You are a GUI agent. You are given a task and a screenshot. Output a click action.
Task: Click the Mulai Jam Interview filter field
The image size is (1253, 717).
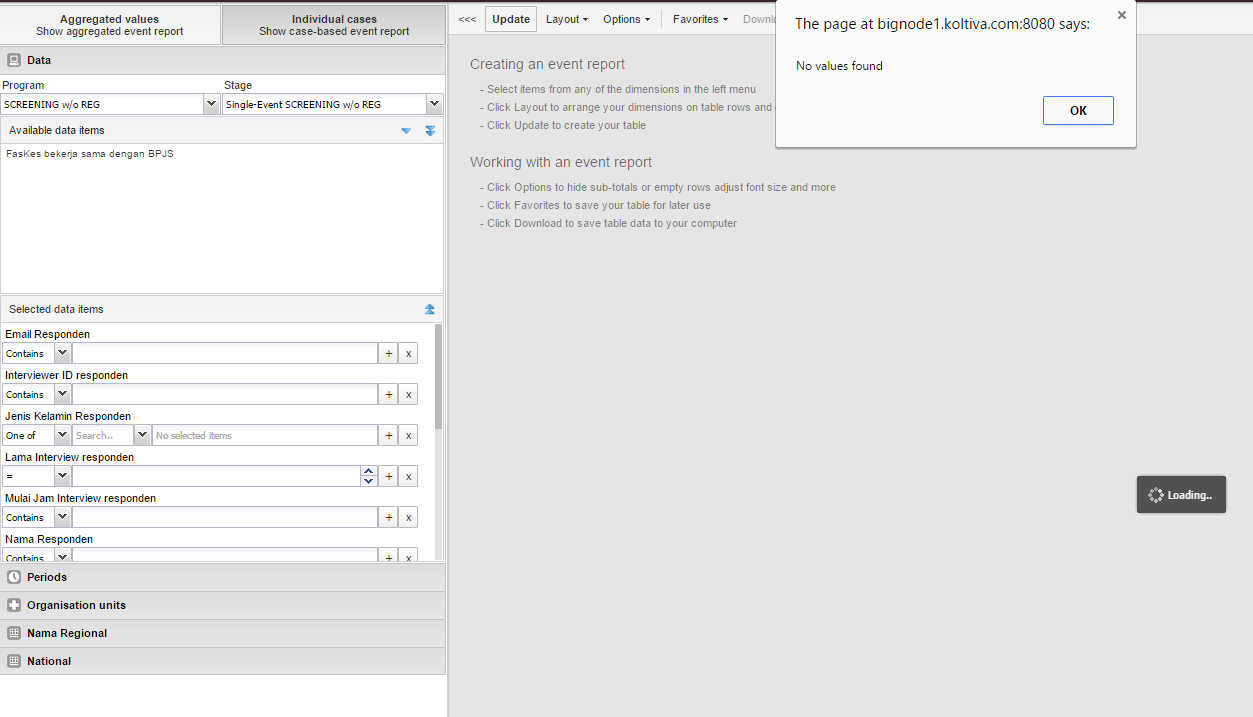[224, 517]
